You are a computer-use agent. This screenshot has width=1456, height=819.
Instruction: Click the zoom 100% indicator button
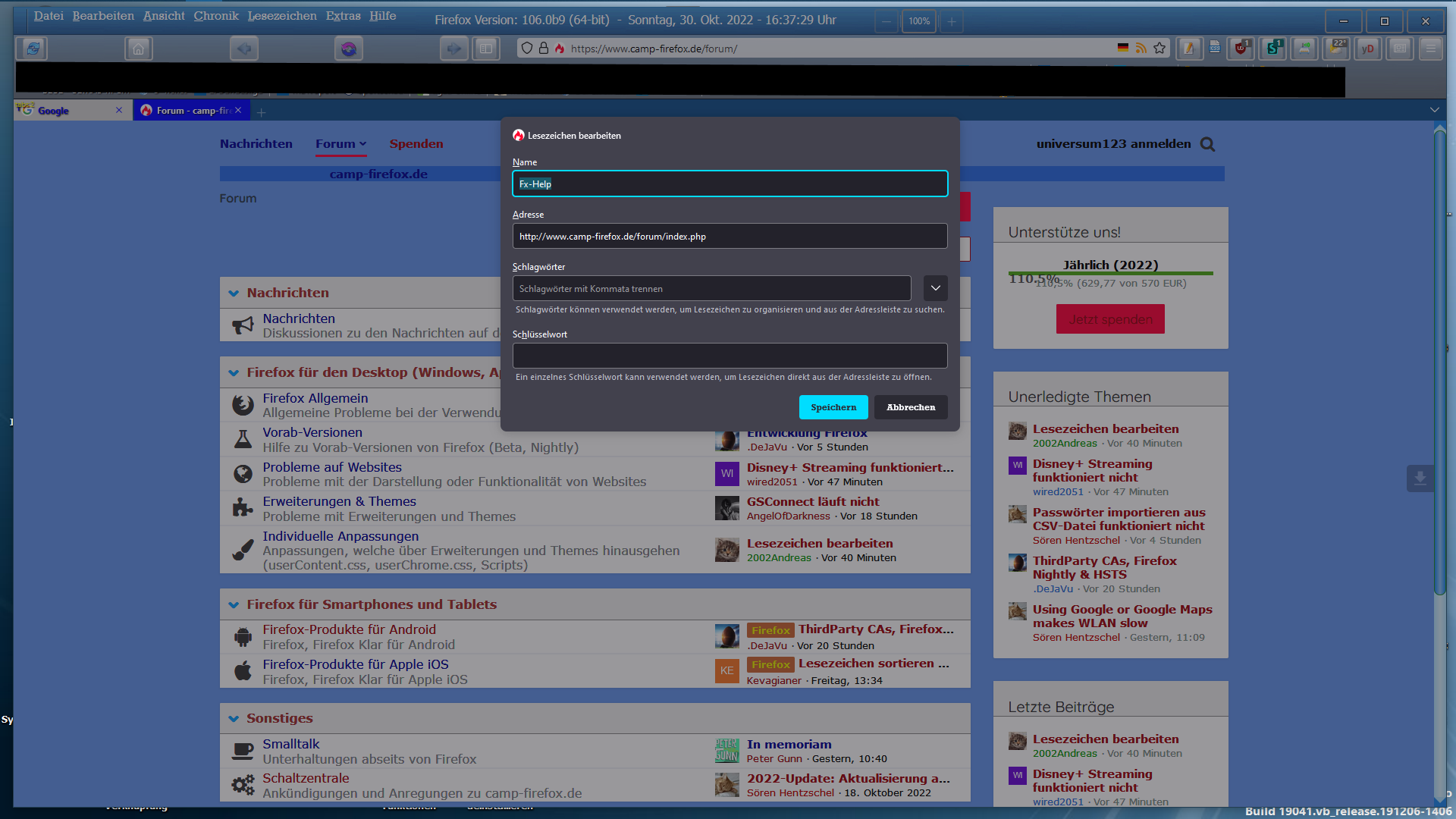[x=918, y=21]
